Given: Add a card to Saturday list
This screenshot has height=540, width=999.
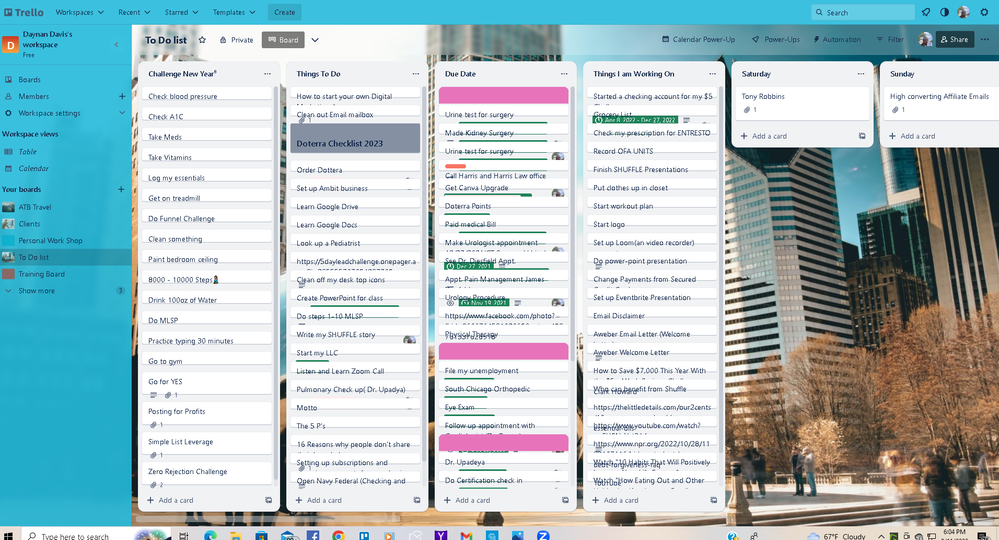Looking at the screenshot, I should pos(764,136).
